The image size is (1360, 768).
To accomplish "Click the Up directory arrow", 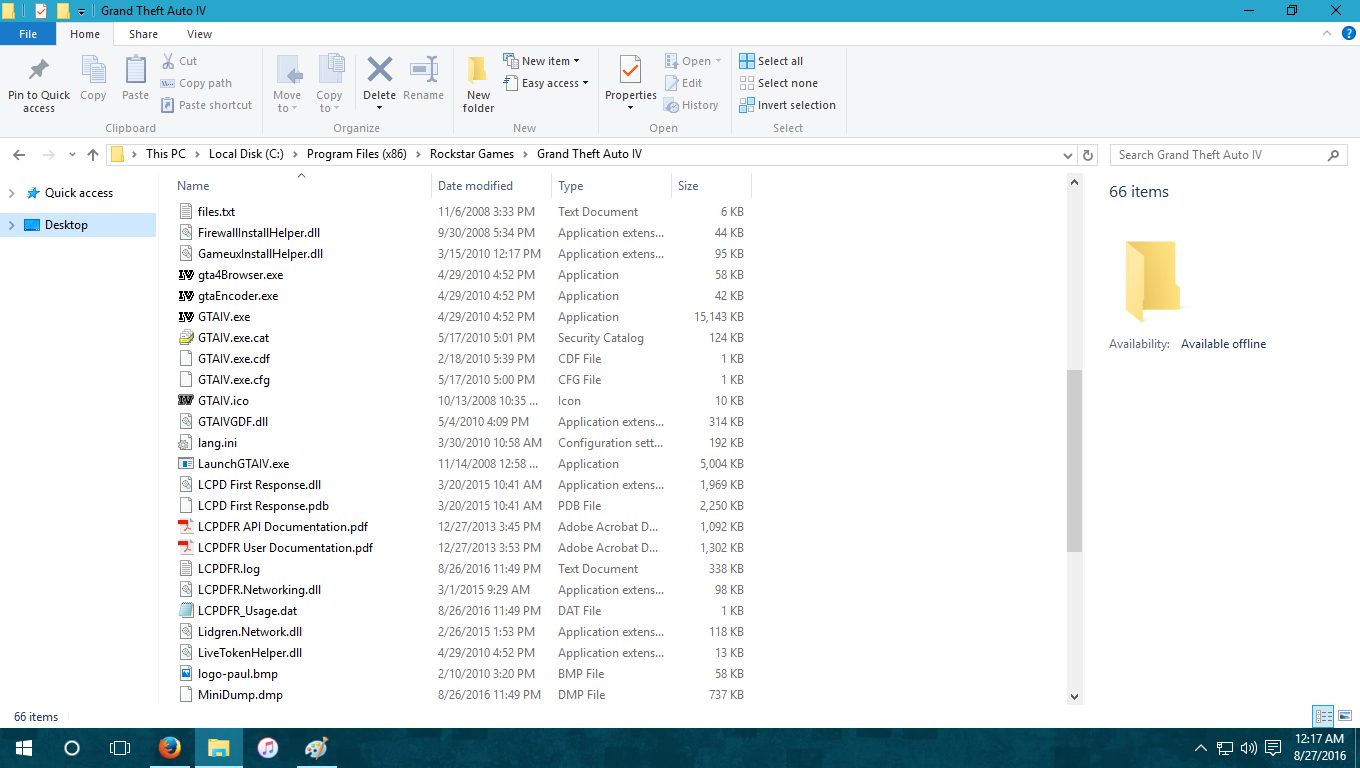I will tap(93, 155).
